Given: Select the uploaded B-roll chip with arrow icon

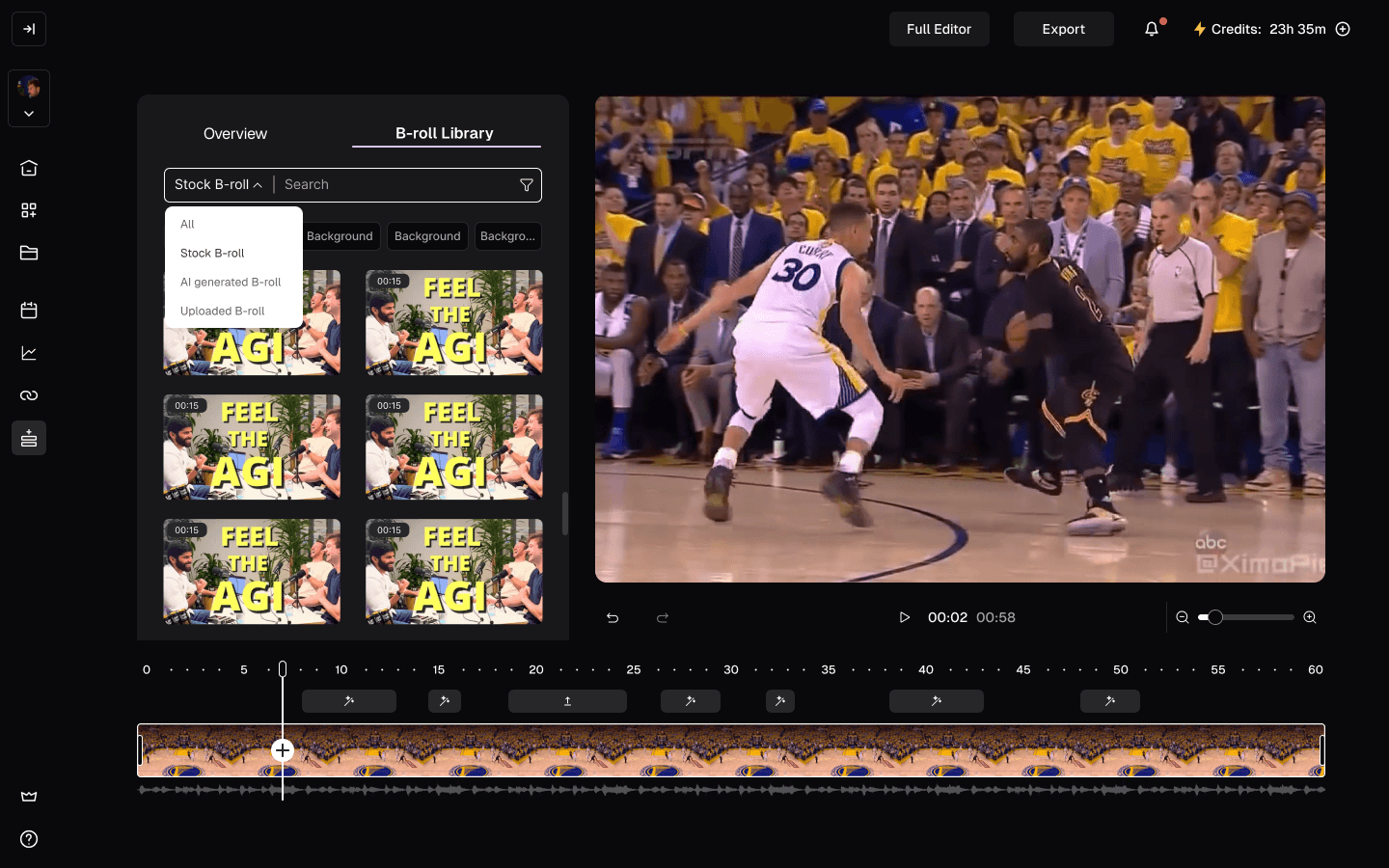Looking at the screenshot, I should point(567,701).
